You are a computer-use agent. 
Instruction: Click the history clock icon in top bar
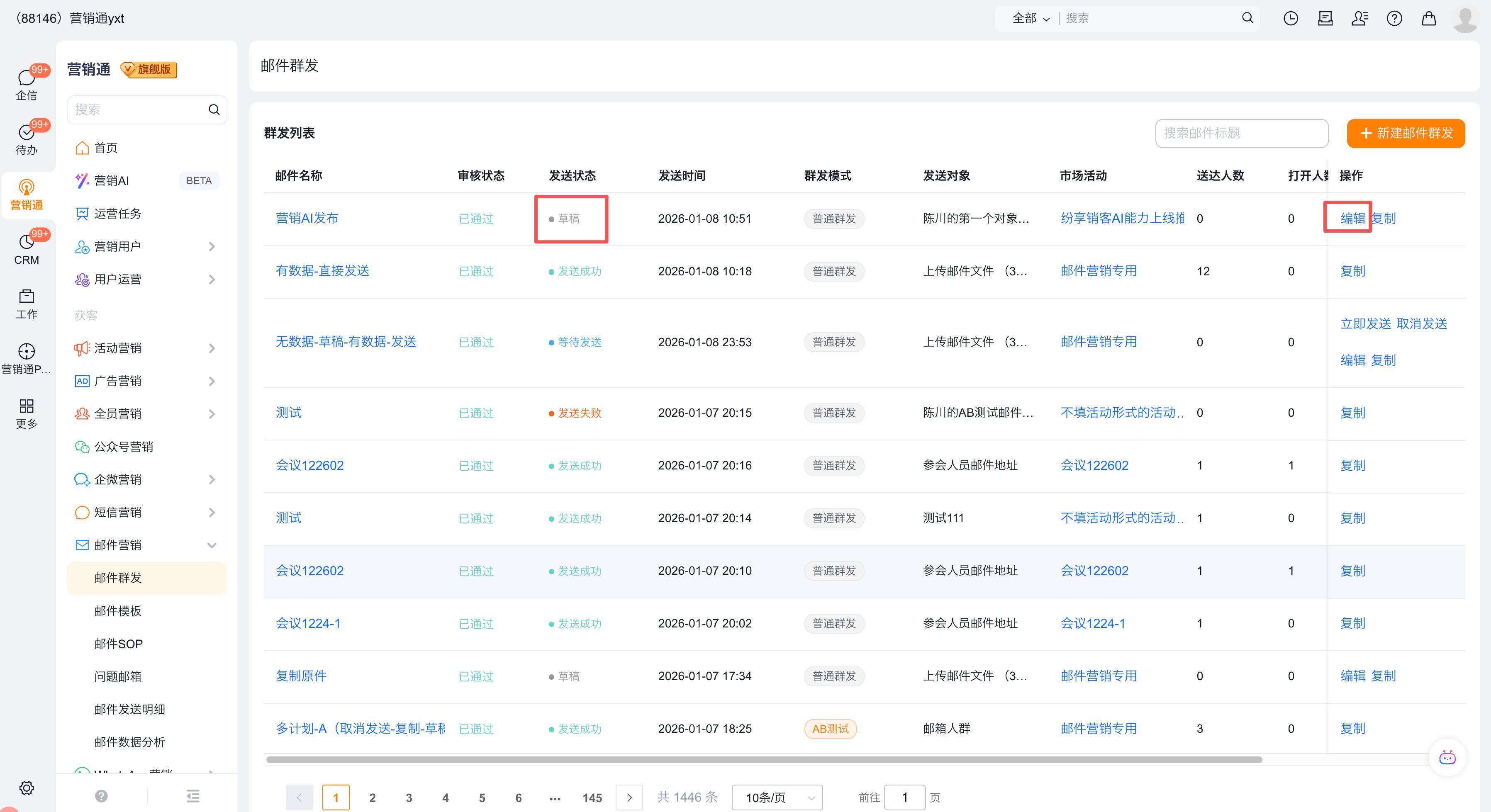click(x=1290, y=19)
